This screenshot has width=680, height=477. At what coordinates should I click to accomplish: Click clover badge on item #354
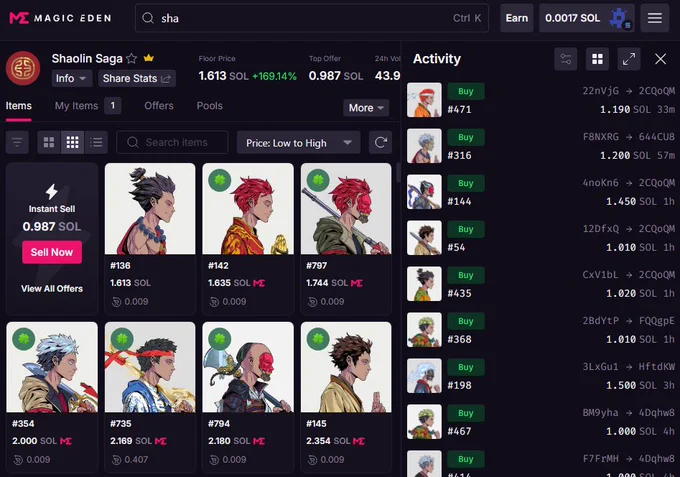point(23,339)
